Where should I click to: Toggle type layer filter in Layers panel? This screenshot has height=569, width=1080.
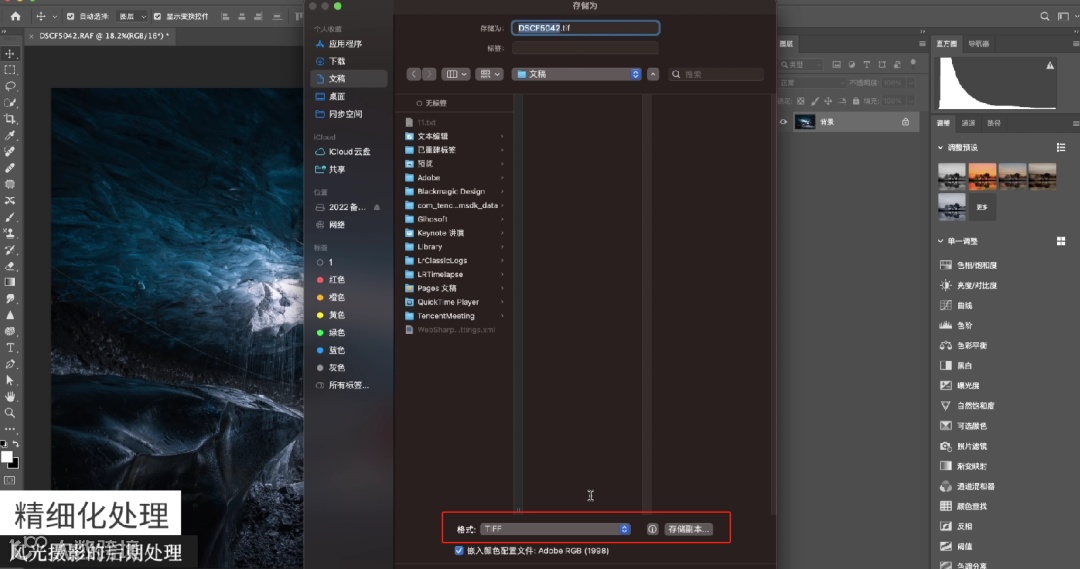tap(866, 65)
